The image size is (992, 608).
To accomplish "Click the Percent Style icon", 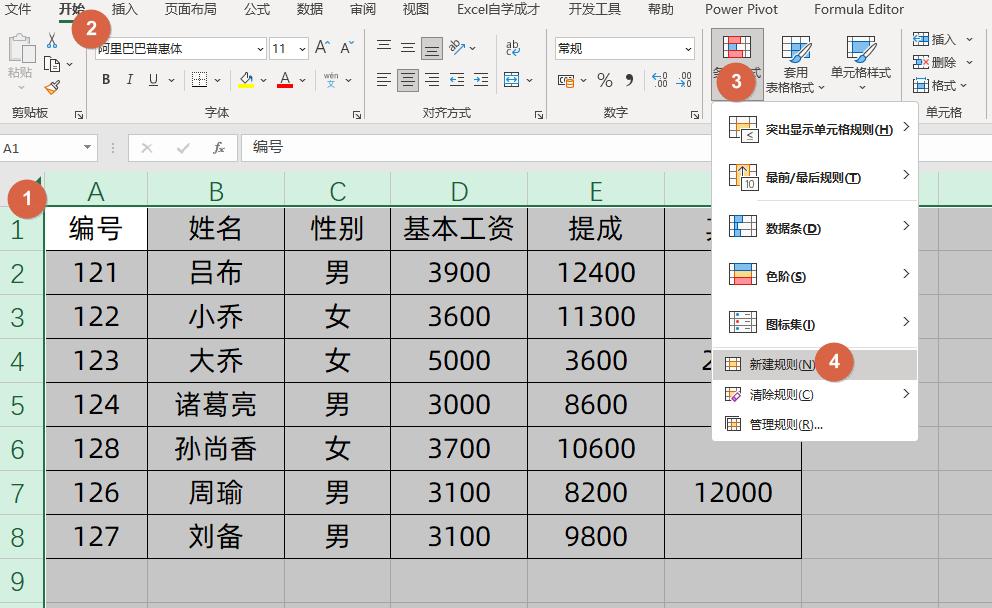I will pyautogui.click(x=604, y=80).
